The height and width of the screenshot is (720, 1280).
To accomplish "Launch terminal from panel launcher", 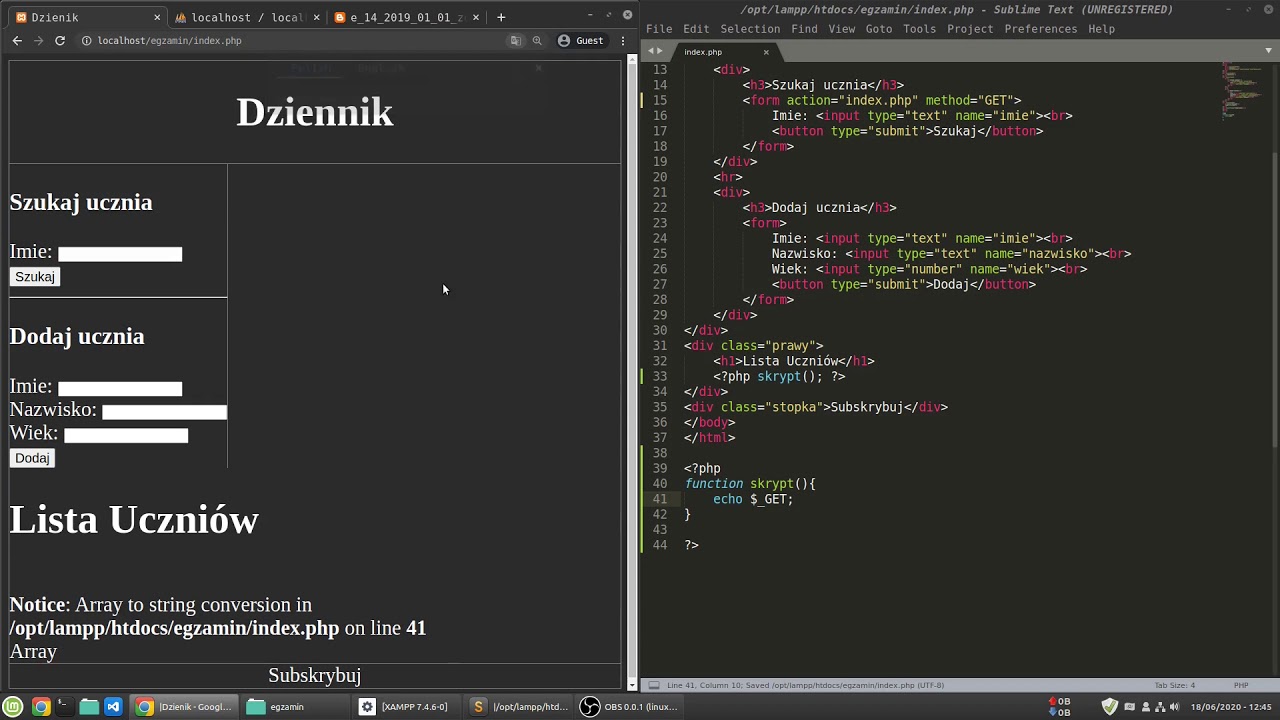I will (64, 707).
